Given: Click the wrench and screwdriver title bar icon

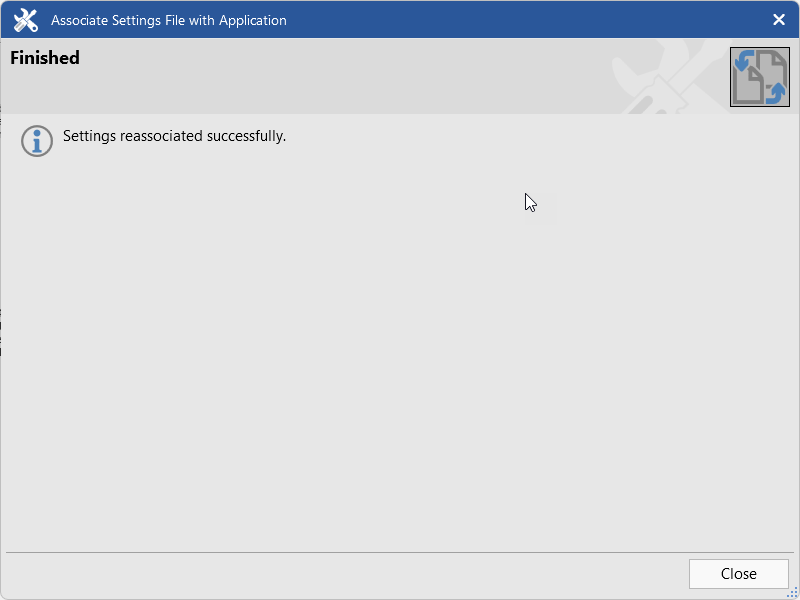Looking at the screenshot, I should [x=25, y=20].
